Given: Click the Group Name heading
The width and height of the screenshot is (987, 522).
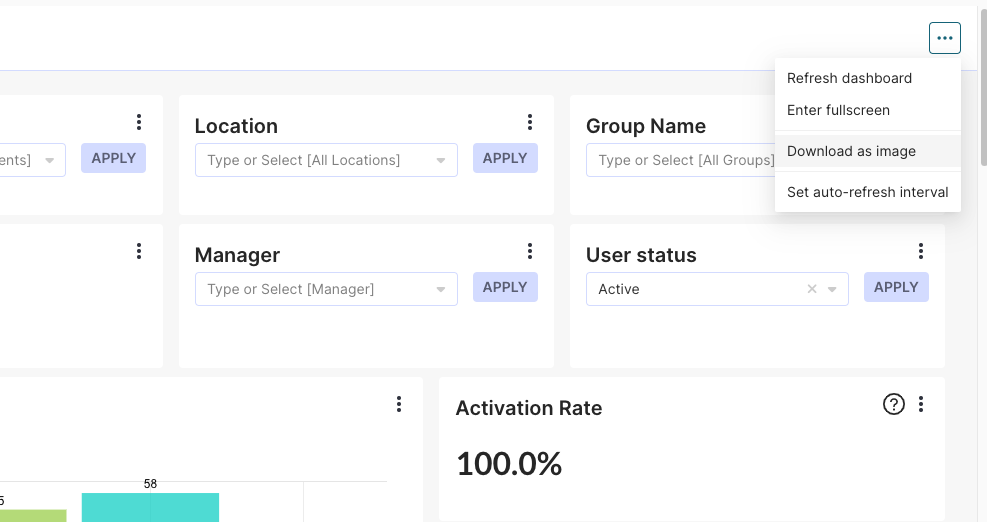Looking at the screenshot, I should point(646,126).
